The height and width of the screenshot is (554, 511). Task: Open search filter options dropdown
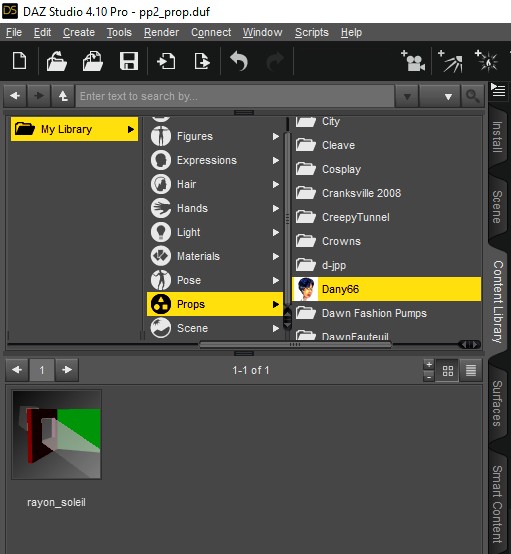click(x=440, y=96)
